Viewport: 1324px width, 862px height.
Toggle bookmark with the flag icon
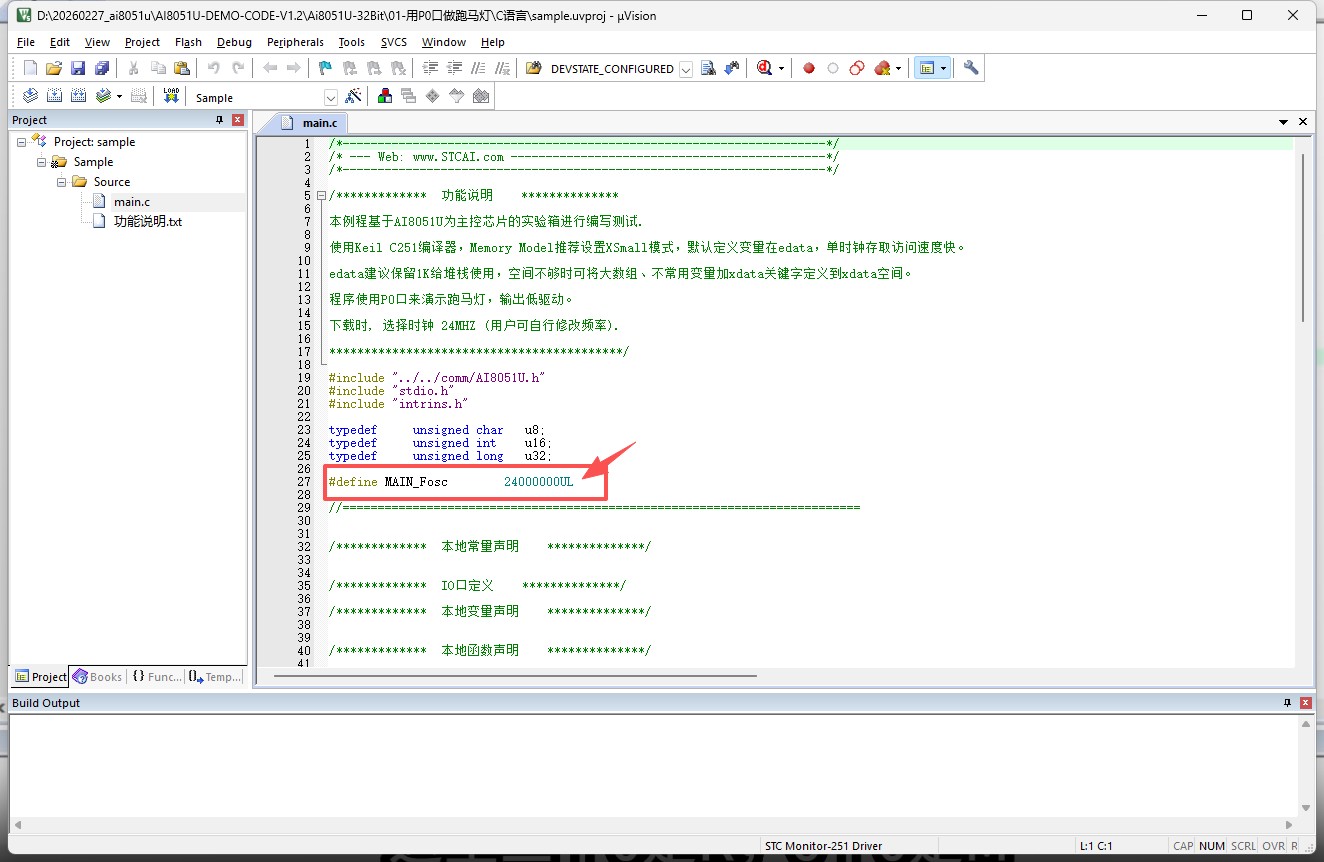[325, 68]
